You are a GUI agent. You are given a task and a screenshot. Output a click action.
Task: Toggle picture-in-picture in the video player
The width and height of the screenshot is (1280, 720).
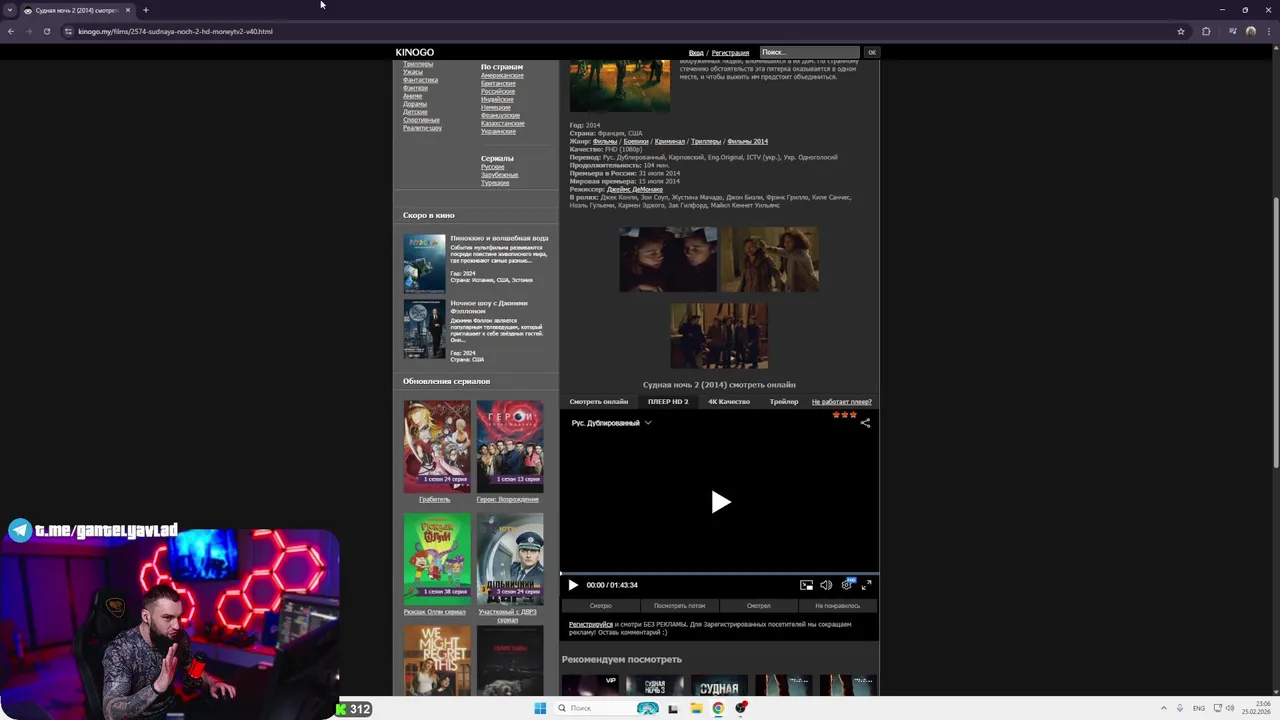(x=806, y=585)
